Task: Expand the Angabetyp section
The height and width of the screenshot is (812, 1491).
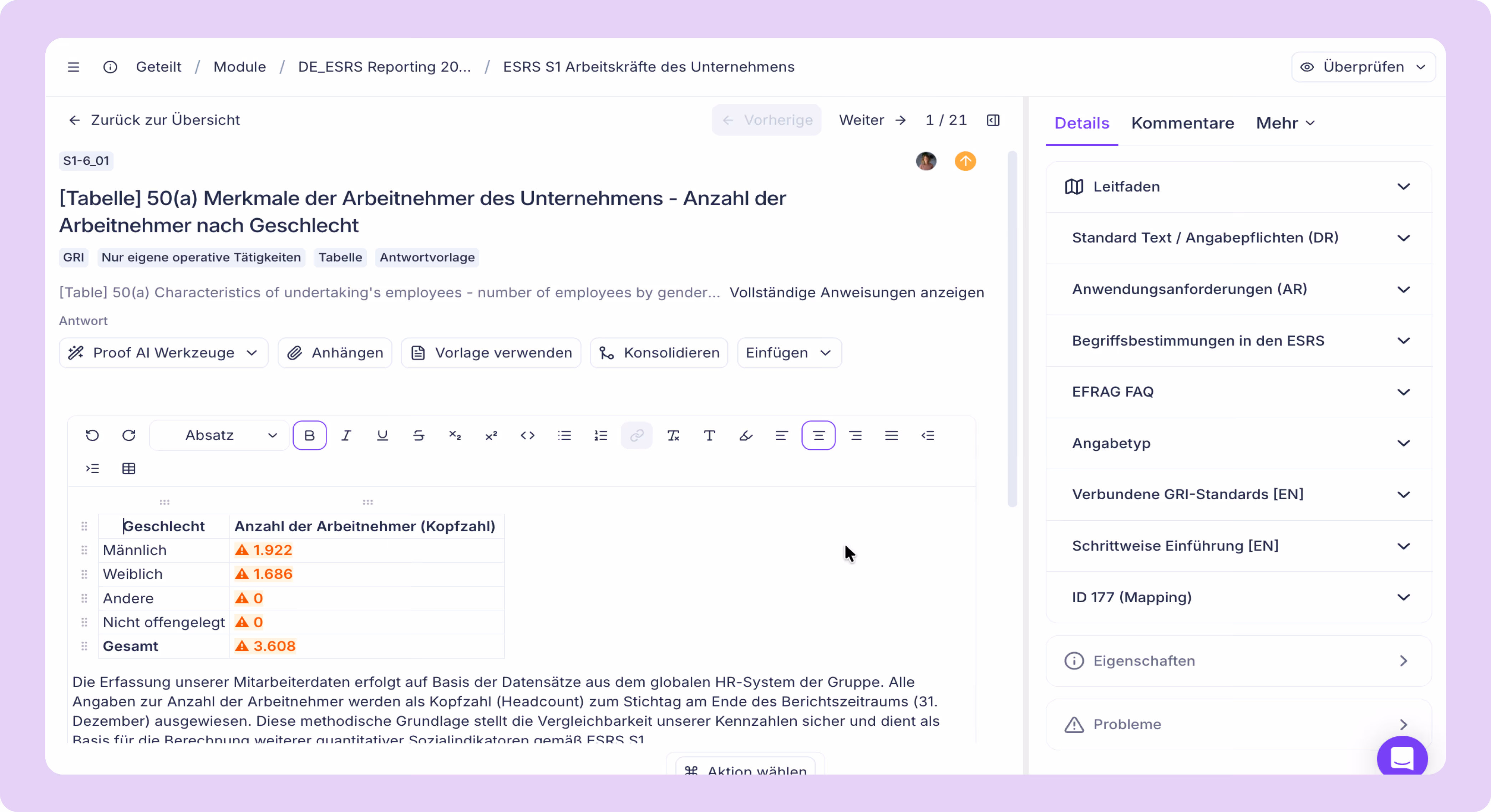Action: coord(1238,444)
